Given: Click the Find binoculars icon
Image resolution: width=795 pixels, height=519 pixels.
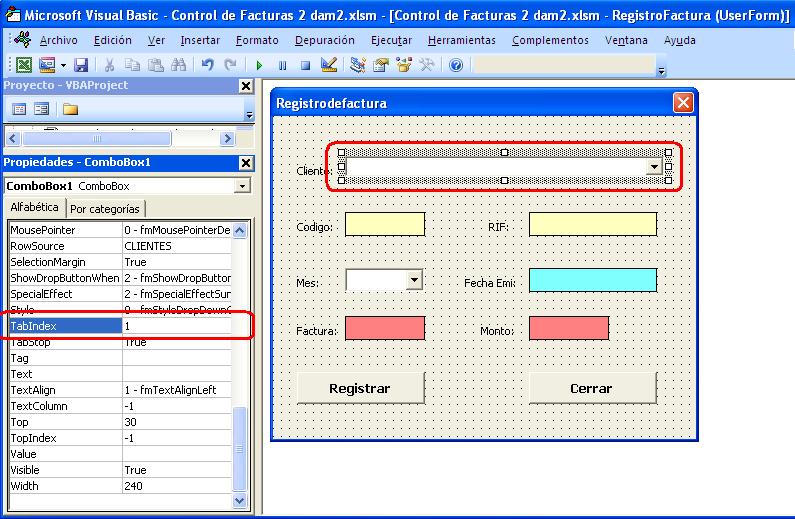Looking at the screenshot, I should [x=178, y=65].
